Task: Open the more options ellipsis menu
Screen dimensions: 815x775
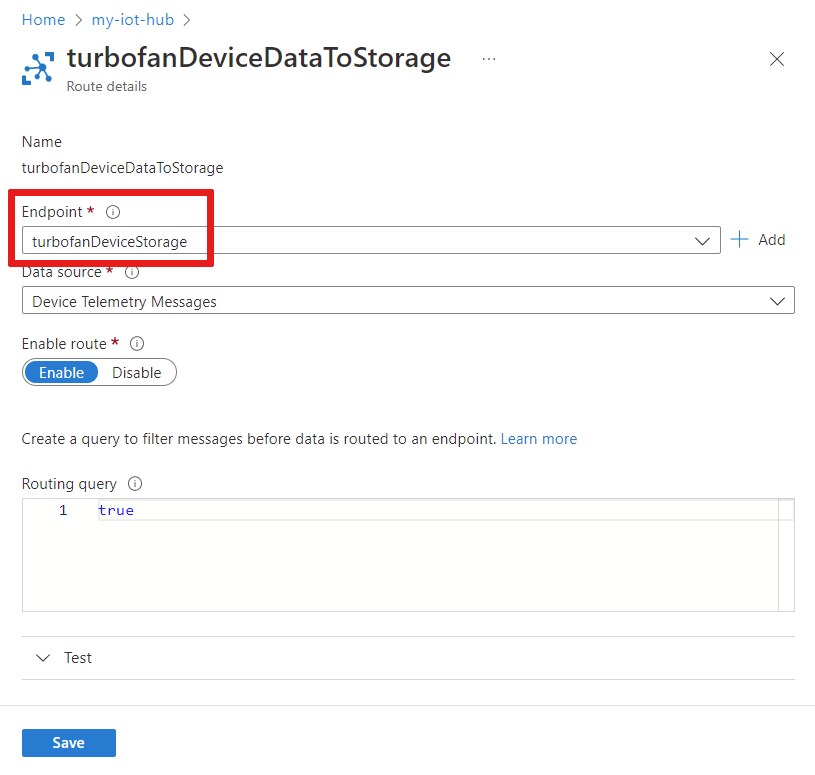Action: pyautogui.click(x=488, y=59)
